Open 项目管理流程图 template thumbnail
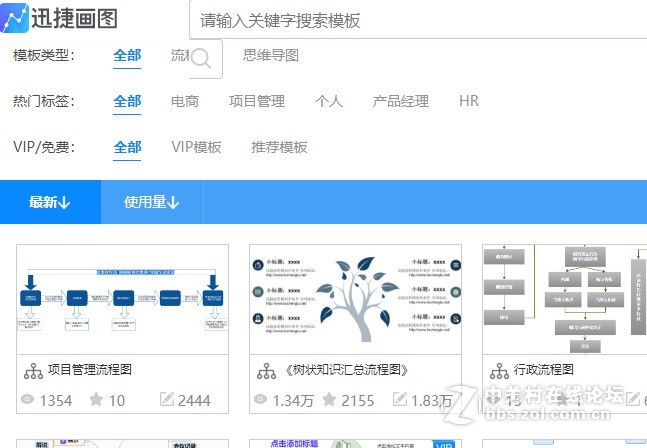The height and width of the screenshot is (448, 647). (122, 299)
